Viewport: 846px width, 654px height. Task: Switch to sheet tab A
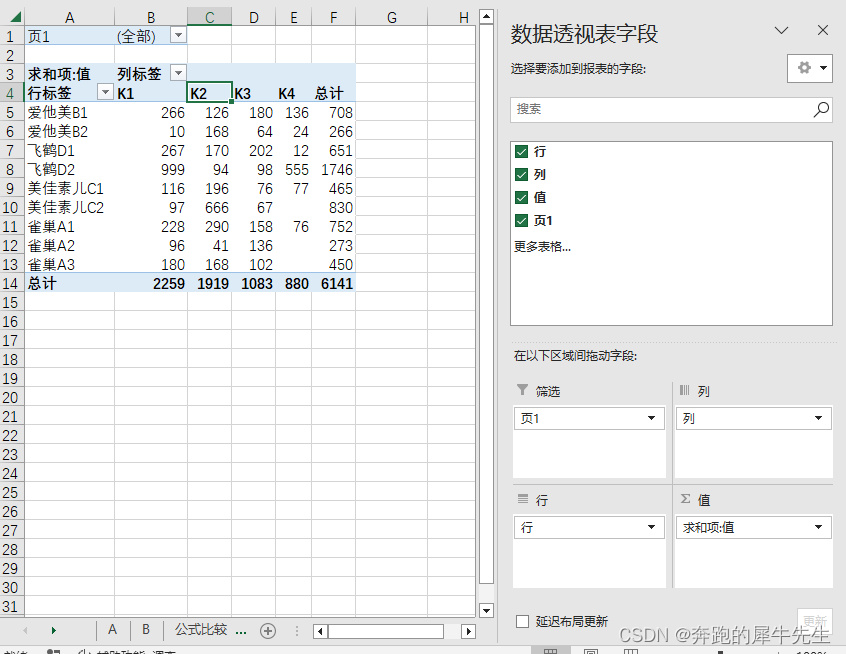112,630
